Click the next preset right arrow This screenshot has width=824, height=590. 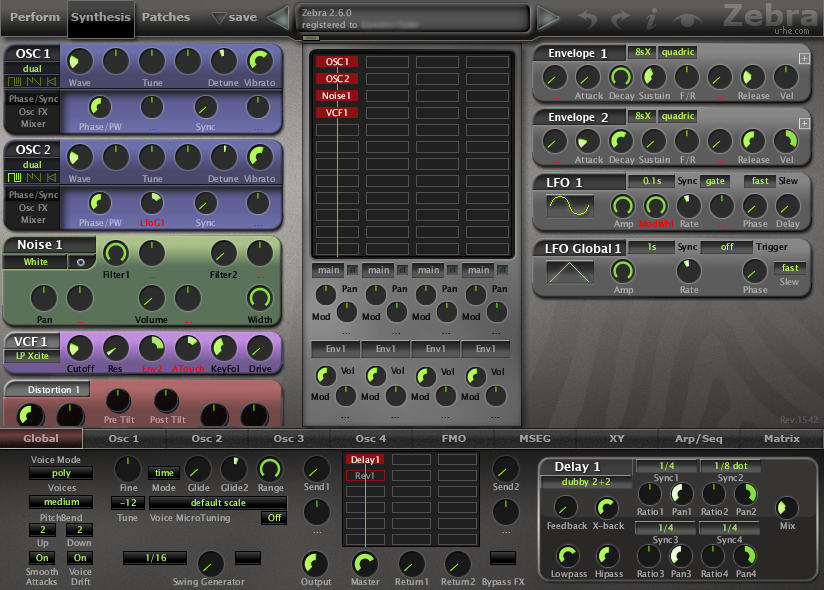tap(547, 18)
